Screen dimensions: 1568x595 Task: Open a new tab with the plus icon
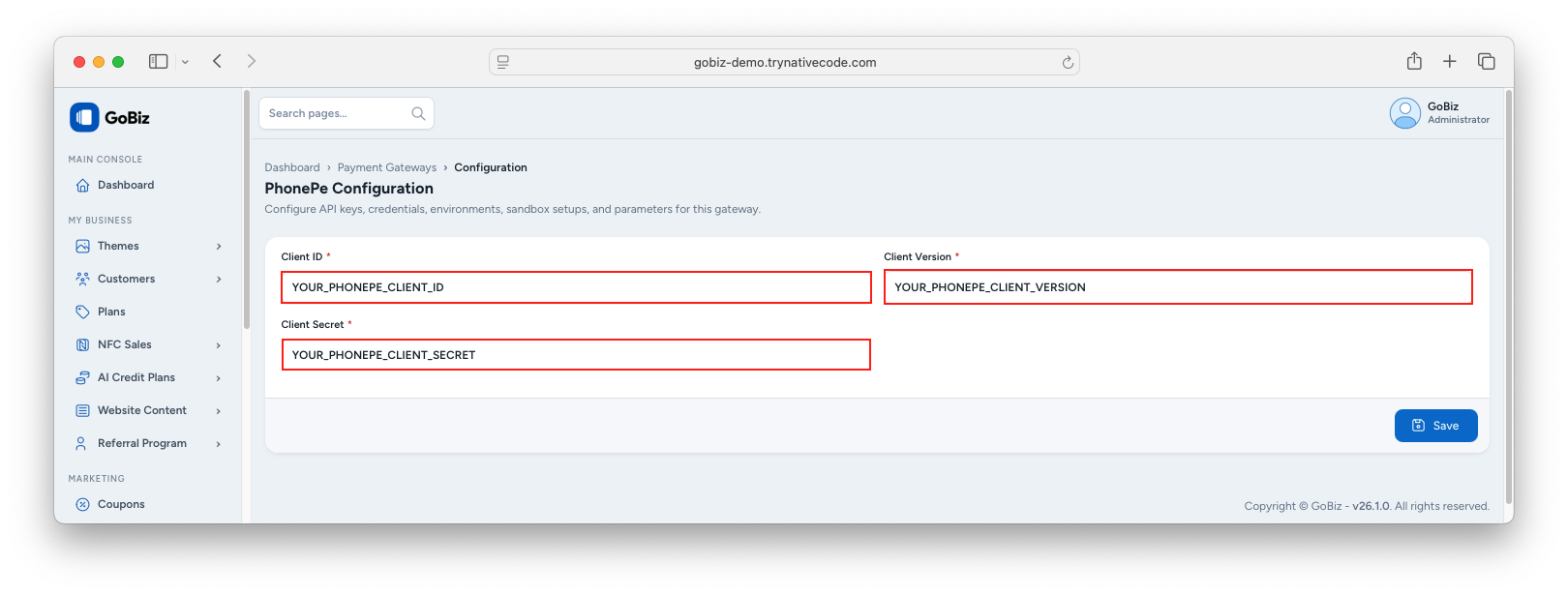[x=1450, y=62]
